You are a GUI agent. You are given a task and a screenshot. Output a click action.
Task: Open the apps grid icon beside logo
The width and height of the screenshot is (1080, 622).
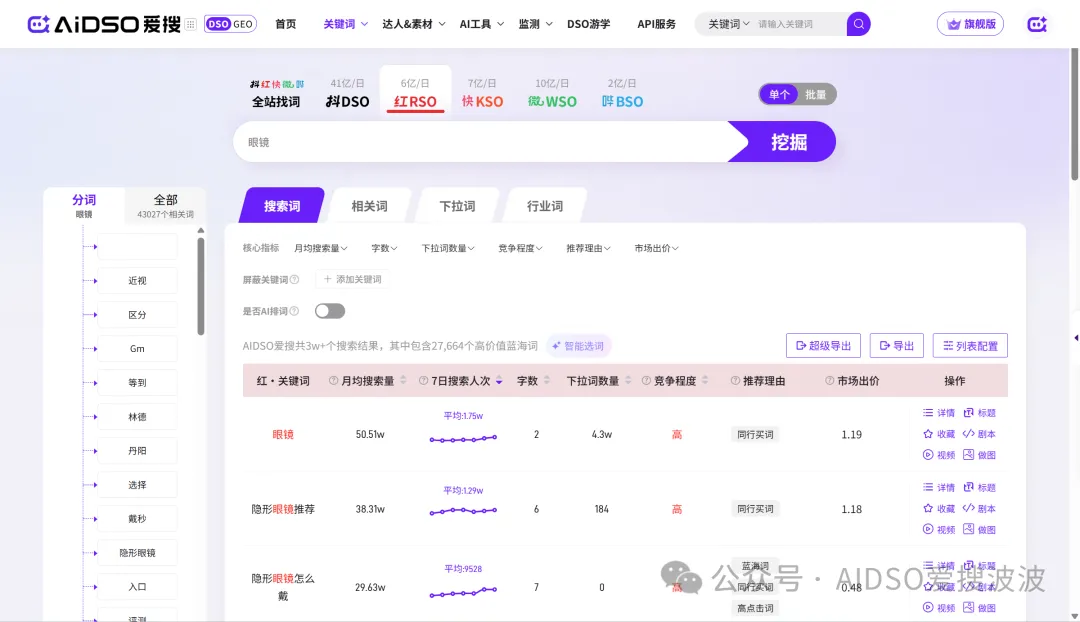pyautogui.click(x=191, y=24)
